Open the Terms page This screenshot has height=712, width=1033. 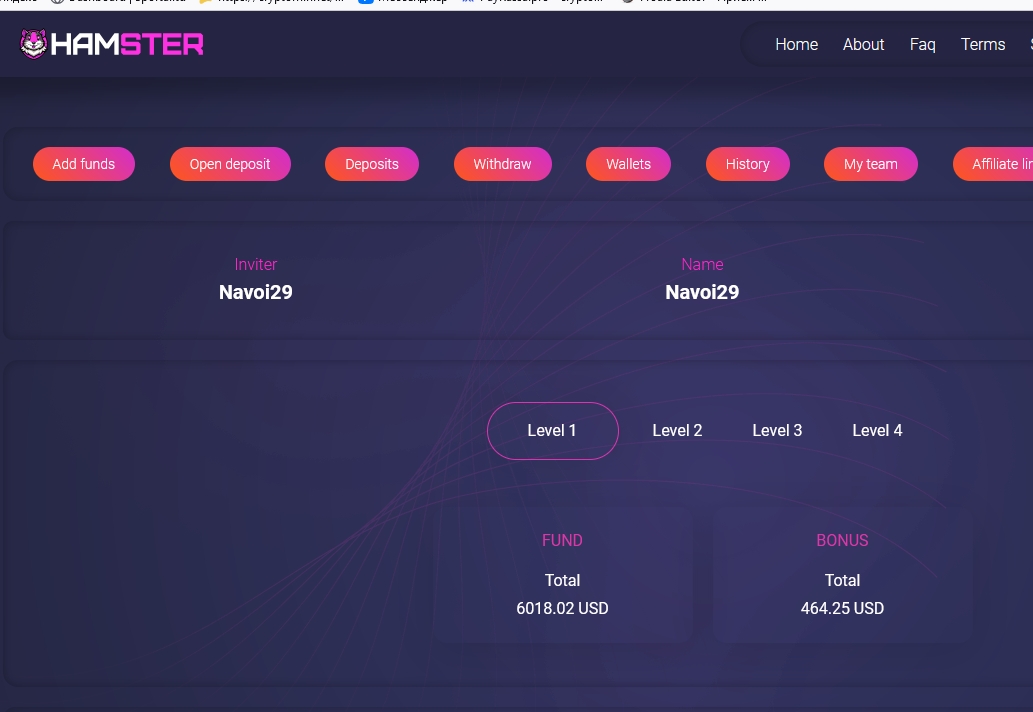[982, 44]
